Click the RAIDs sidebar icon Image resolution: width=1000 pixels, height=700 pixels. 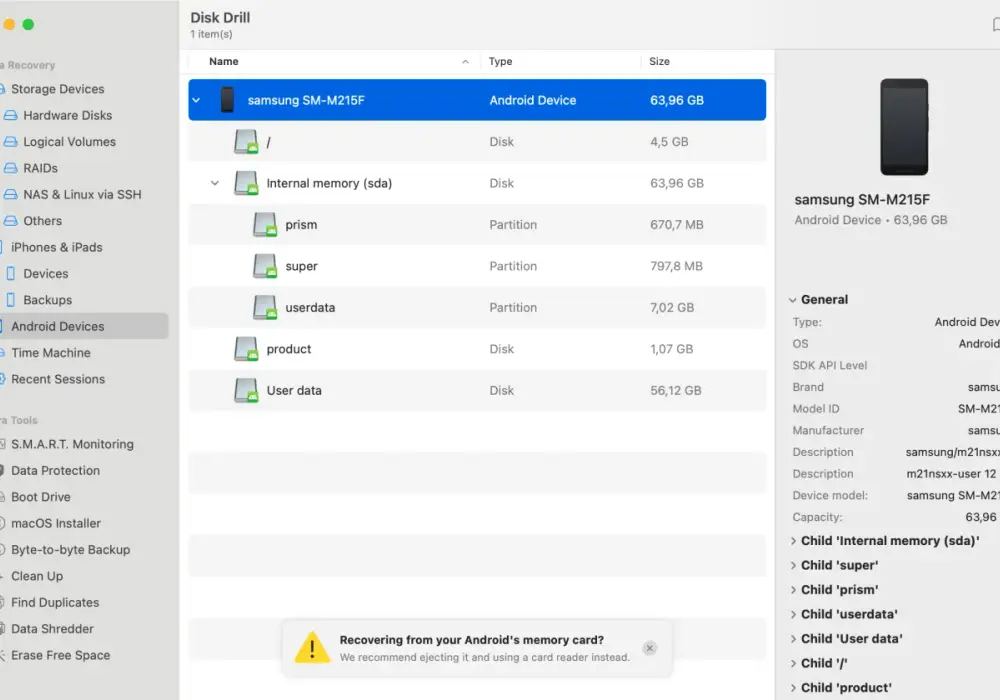coord(11,168)
